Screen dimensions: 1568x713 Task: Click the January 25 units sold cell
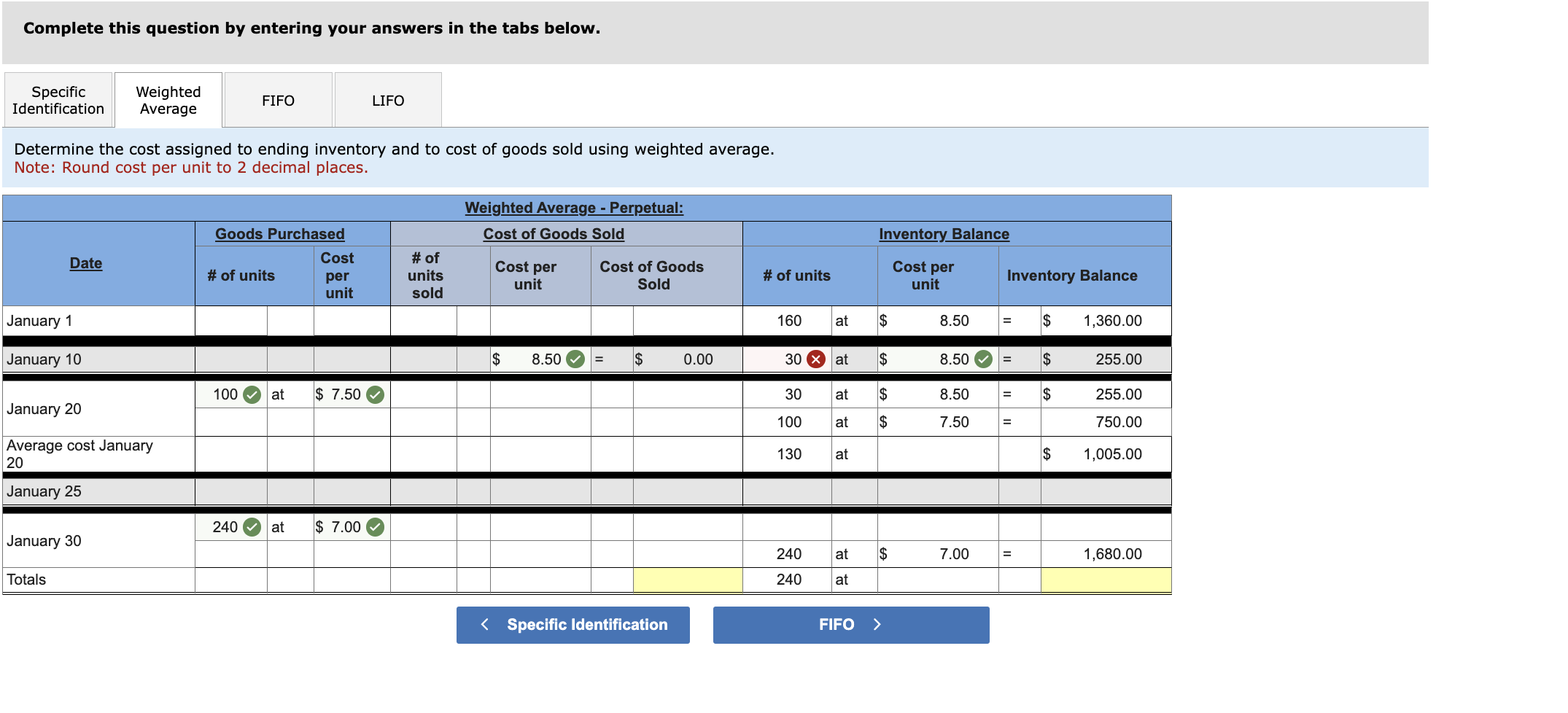[x=424, y=492]
